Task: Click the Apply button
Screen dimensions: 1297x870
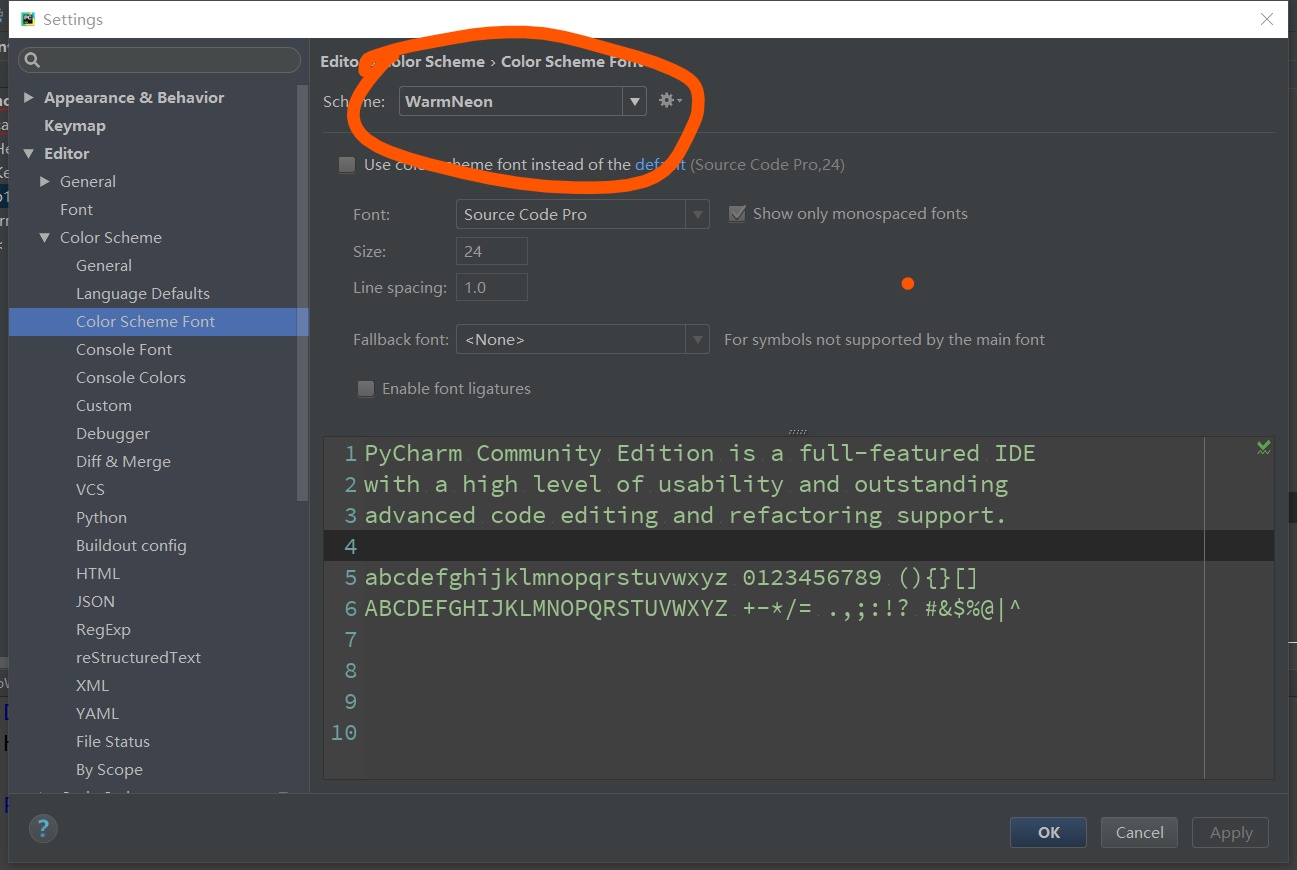Action: click(x=1230, y=832)
